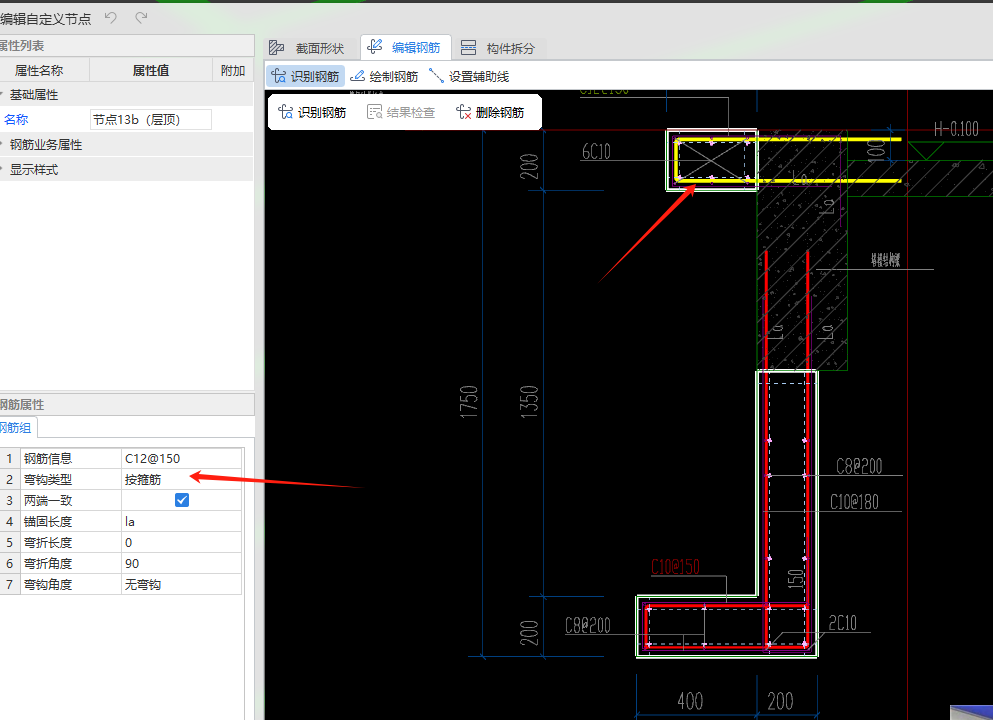Click the 结果检查 button
Image resolution: width=993 pixels, height=720 pixels.
pyautogui.click(x=401, y=112)
